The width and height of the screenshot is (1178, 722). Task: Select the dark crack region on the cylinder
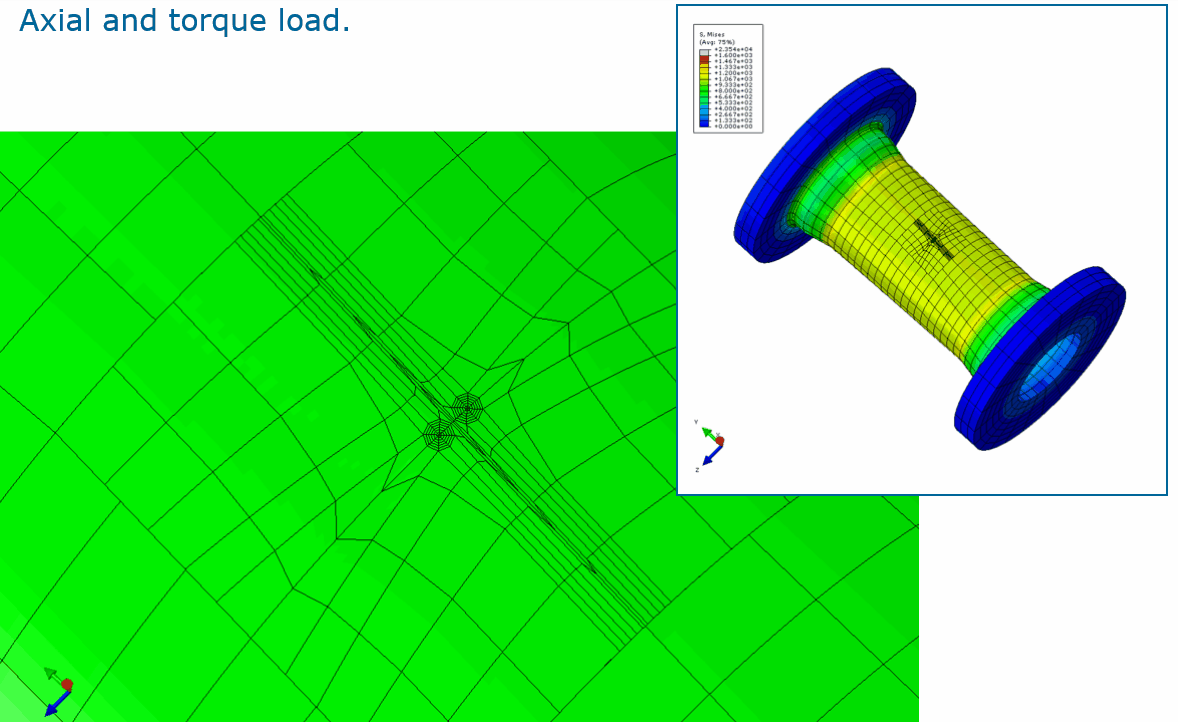tap(932, 238)
